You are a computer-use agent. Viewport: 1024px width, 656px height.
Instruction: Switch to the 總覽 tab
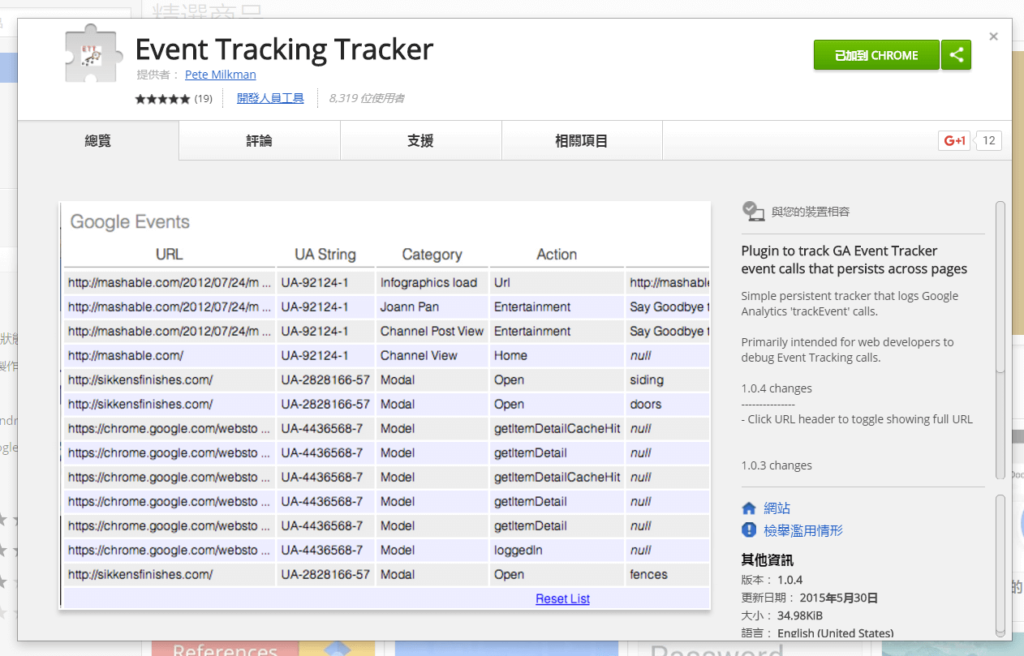coord(98,140)
